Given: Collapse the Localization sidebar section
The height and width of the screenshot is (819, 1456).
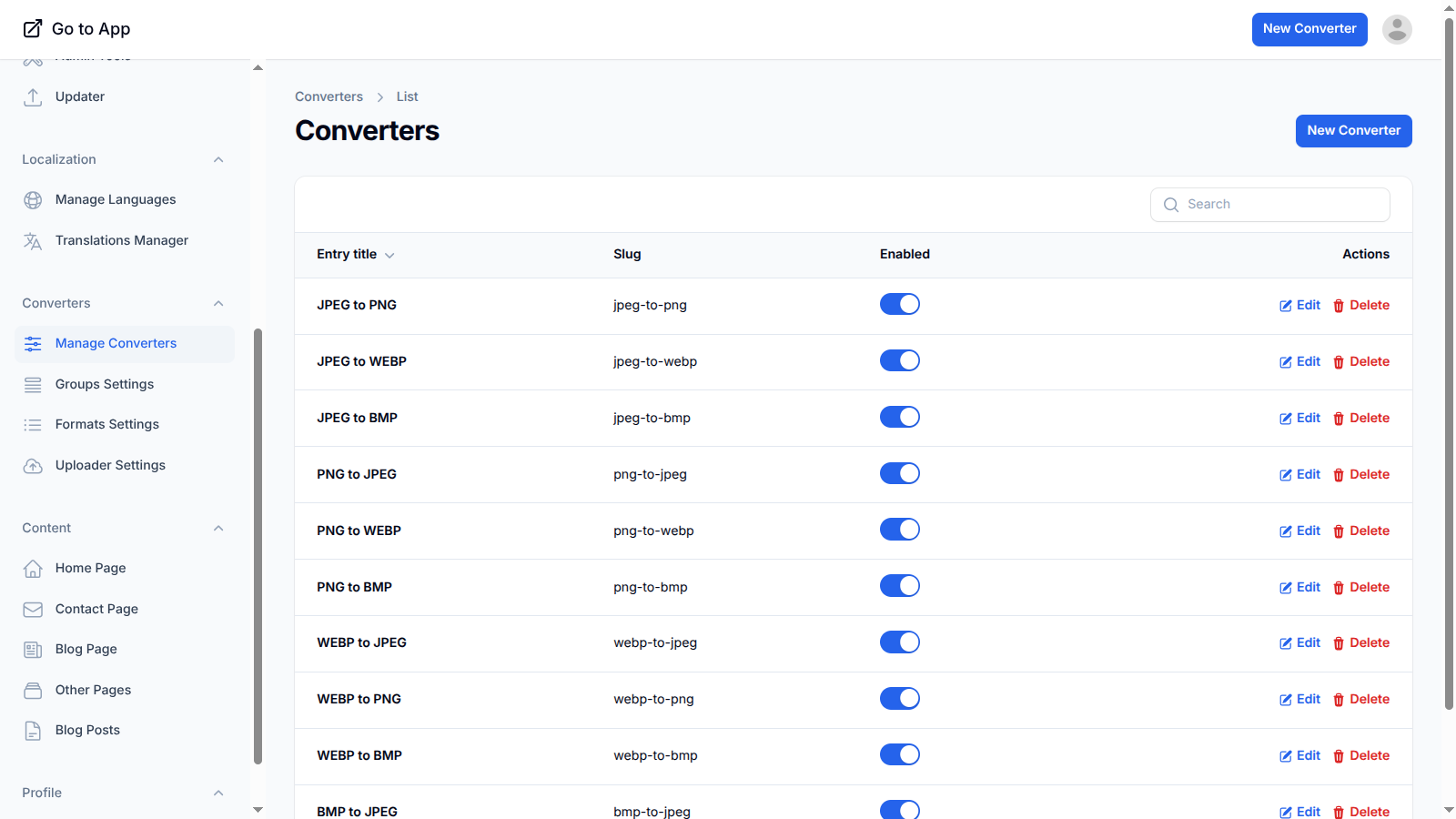Looking at the screenshot, I should click(x=218, y=160).
